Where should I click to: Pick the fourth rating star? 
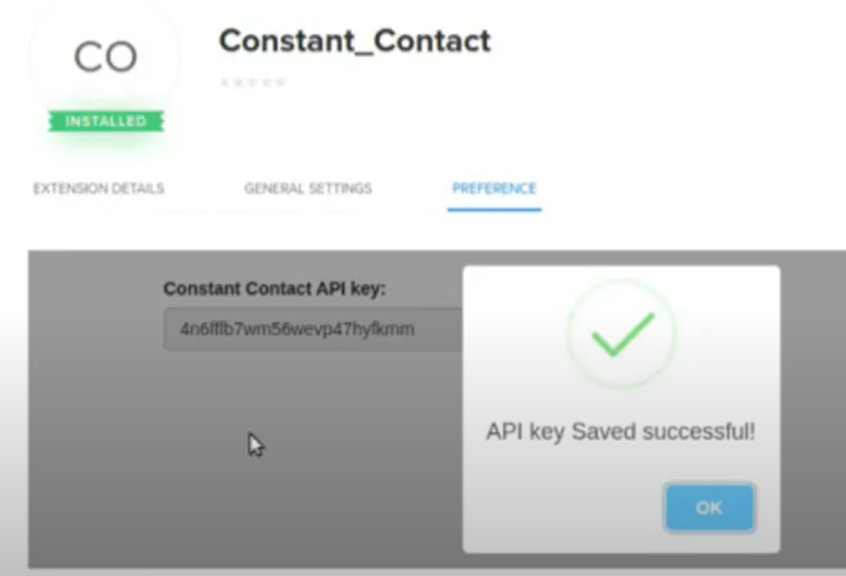(x=267, y=83)
